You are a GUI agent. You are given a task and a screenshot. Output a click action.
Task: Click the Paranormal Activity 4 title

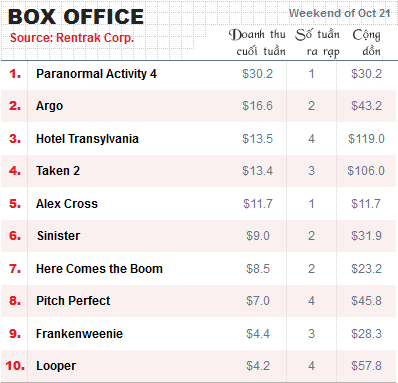[96, 74]
